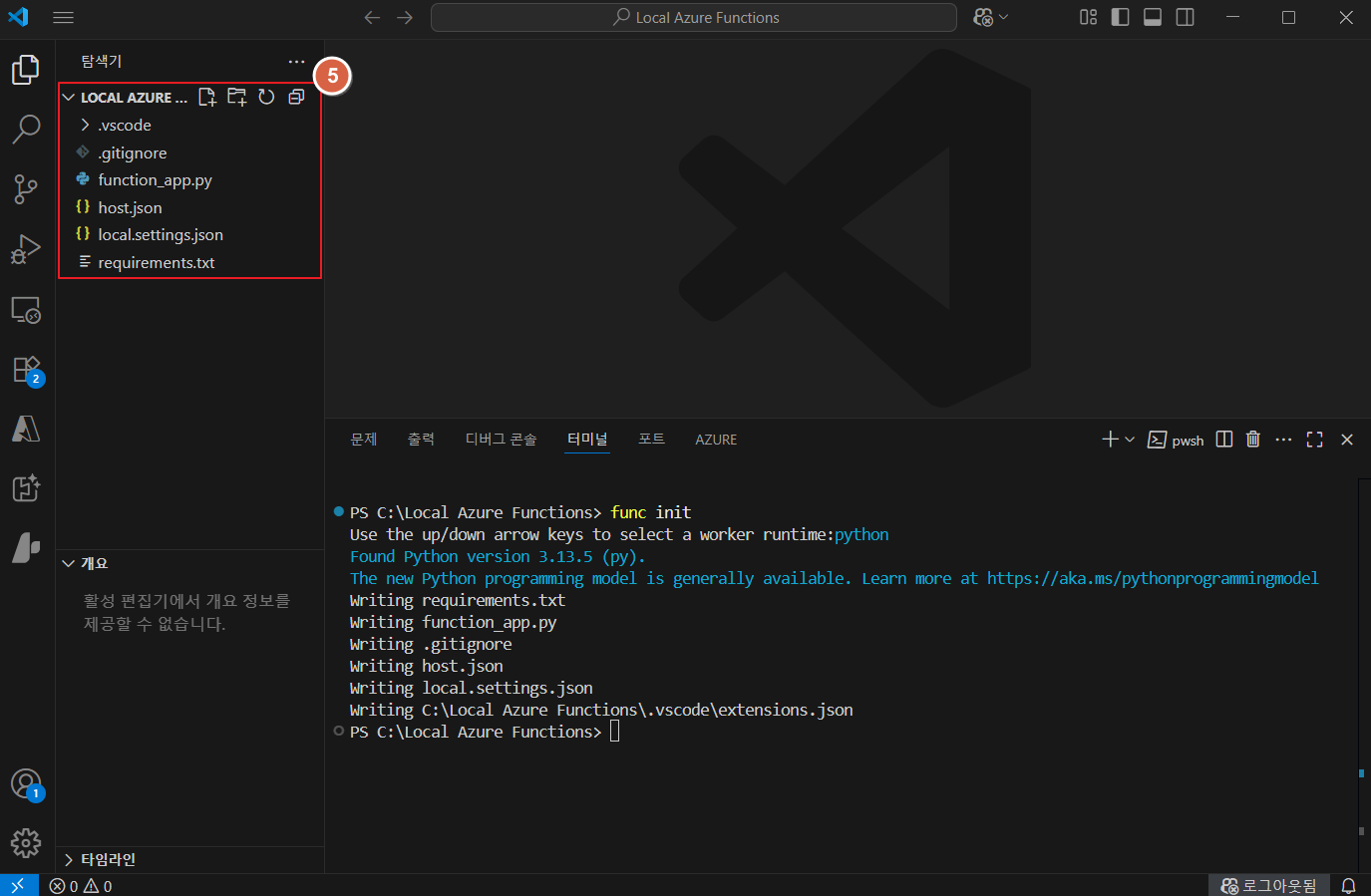
Task: Refresh the explorer file list
Action: [266, 97]
